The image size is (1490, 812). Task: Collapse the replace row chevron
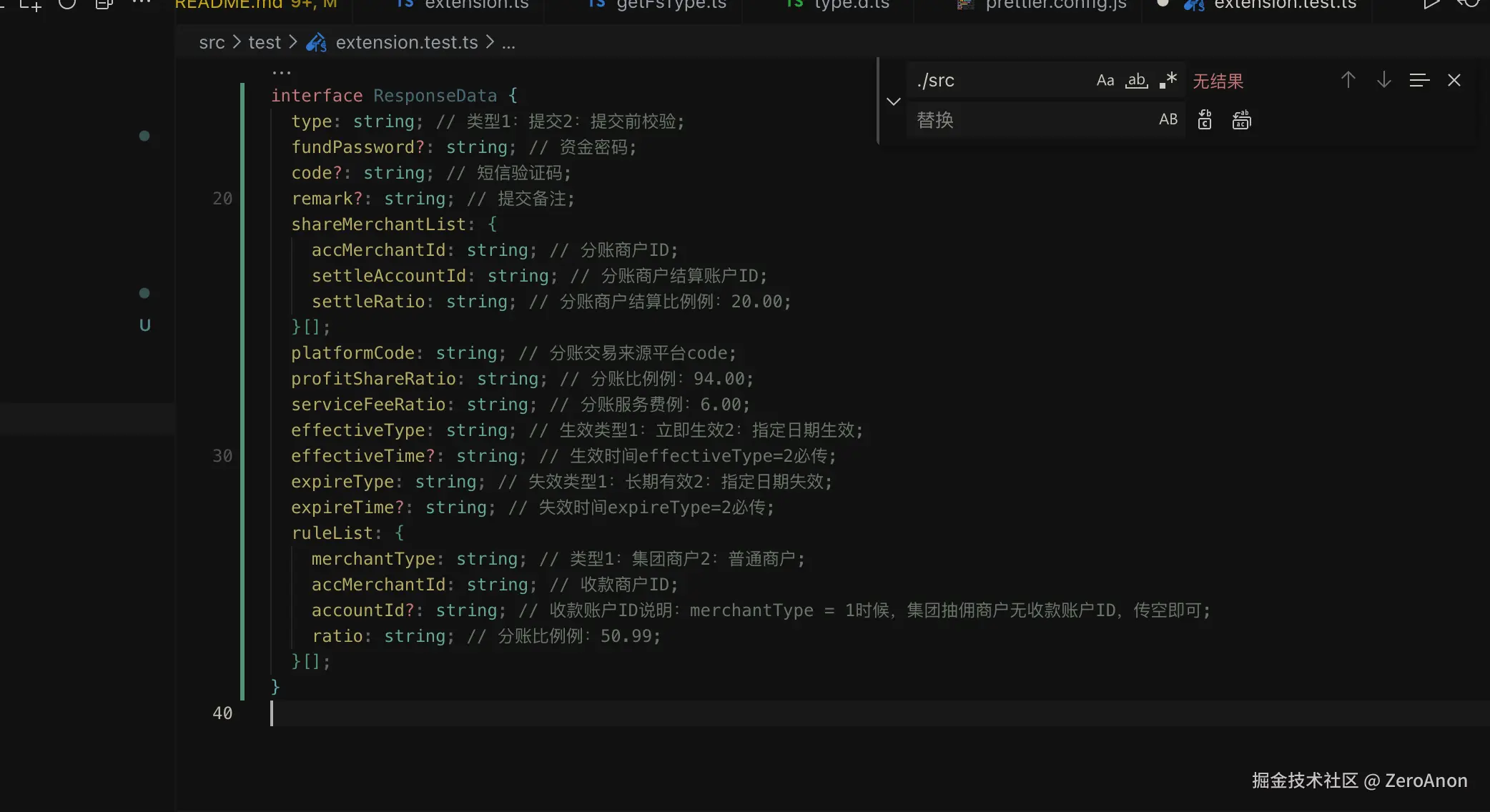[x=893, y=101]
